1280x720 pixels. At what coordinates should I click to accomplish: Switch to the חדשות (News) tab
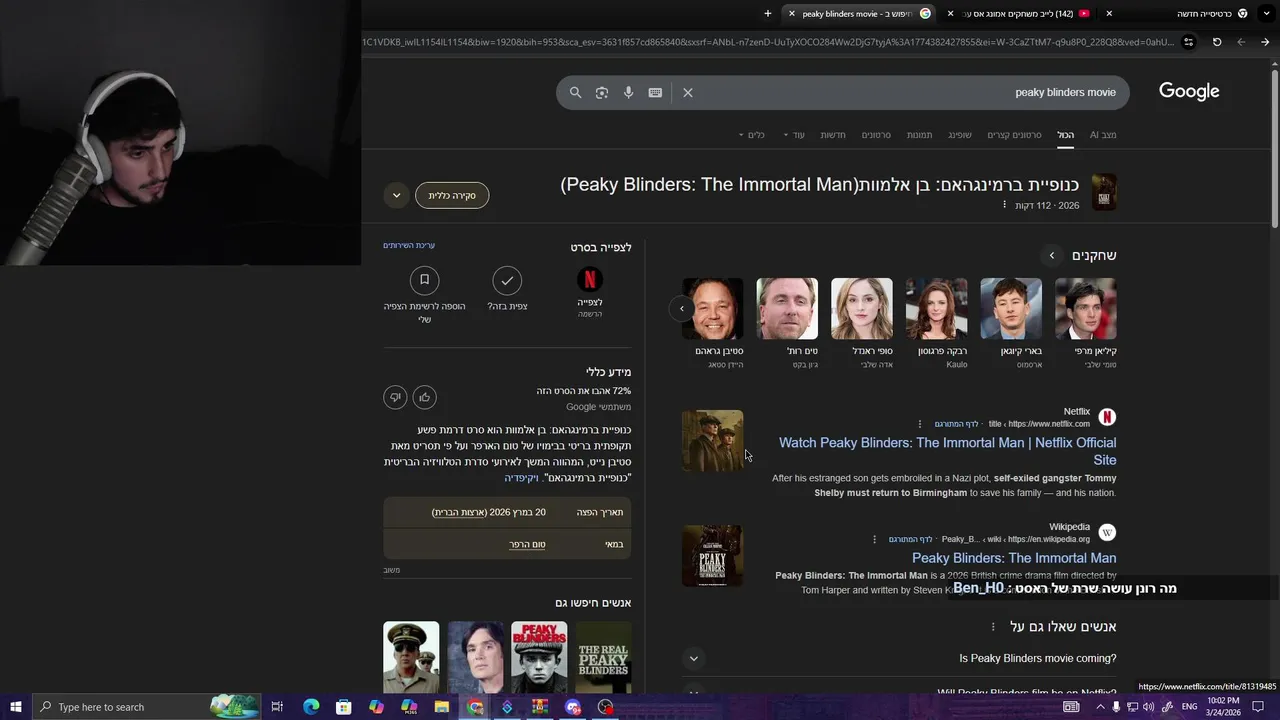(833, 135)
